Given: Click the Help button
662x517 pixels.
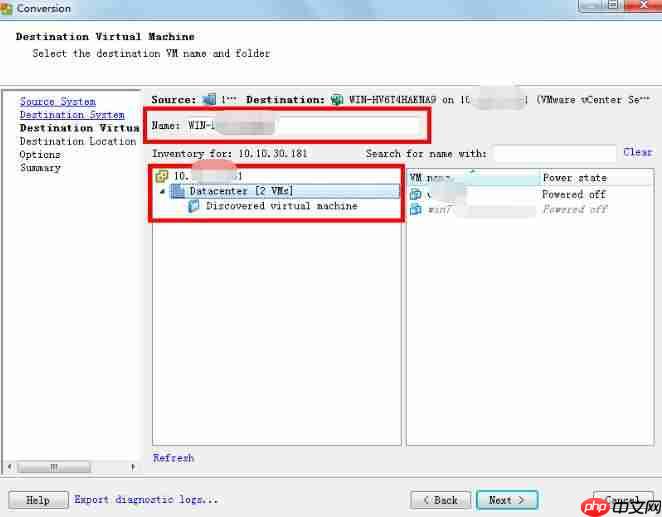Looking at the screenshot, I should [38, 500].
